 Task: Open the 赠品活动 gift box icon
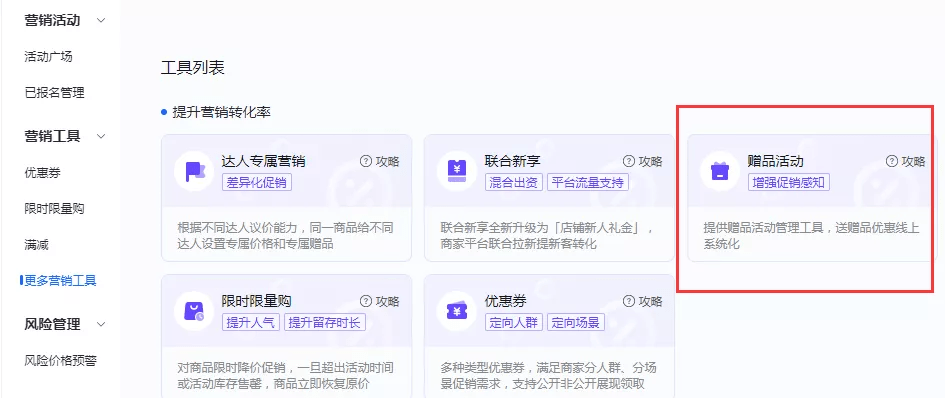tap(719, 171)
